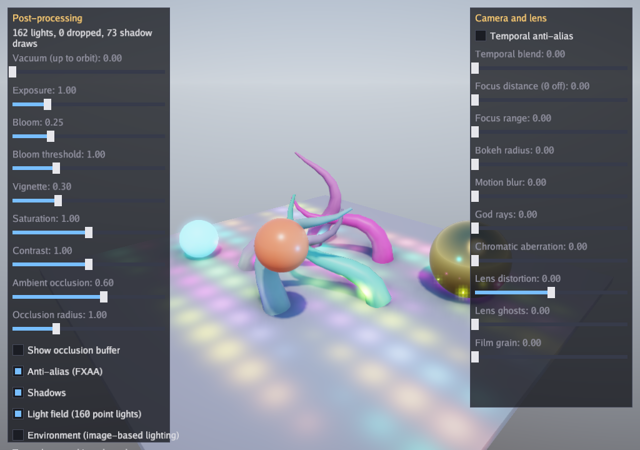Click the Lens ghosts slider handle
The height and width of the screenshot is (450, 640).
coord(475,325)
